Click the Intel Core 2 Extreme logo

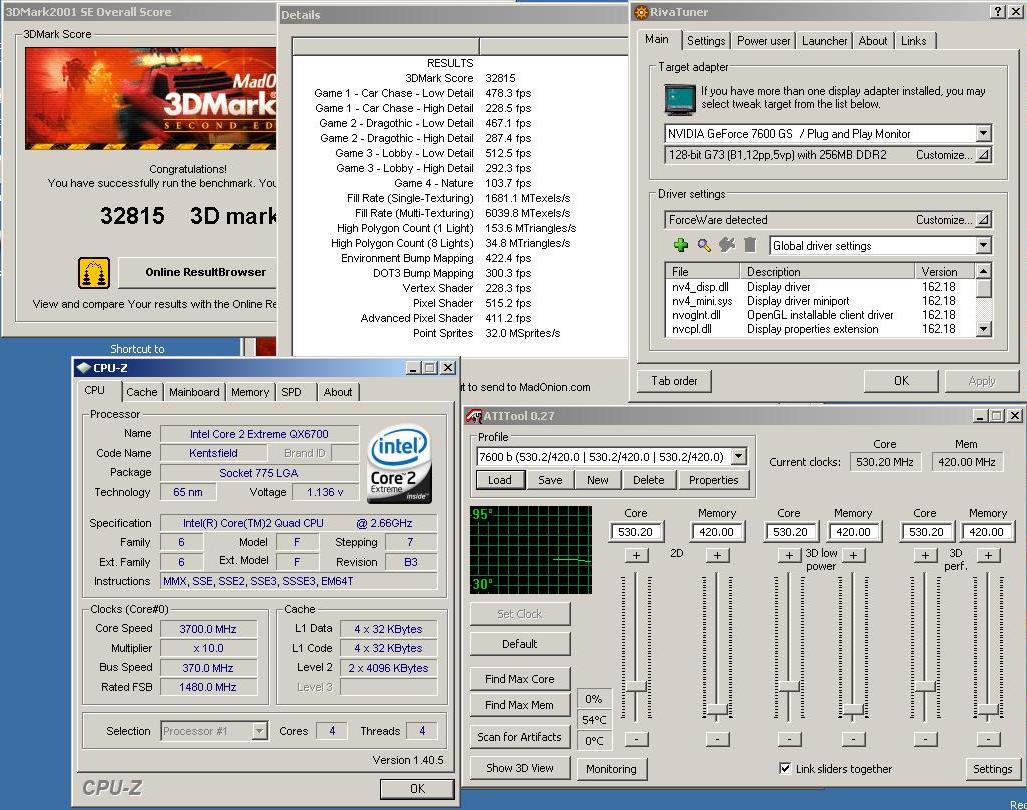coord(400,464)
